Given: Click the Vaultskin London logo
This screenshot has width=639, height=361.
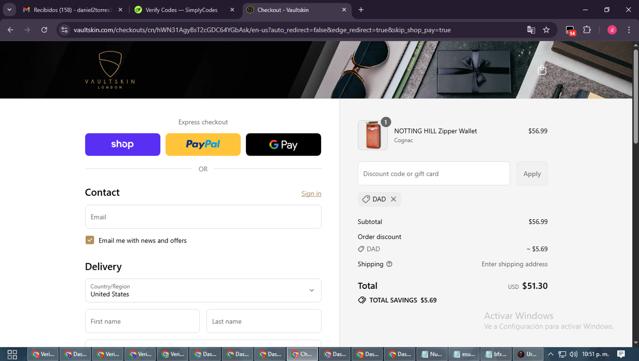Looking at the screenshot, I should [x=110, y=70].
